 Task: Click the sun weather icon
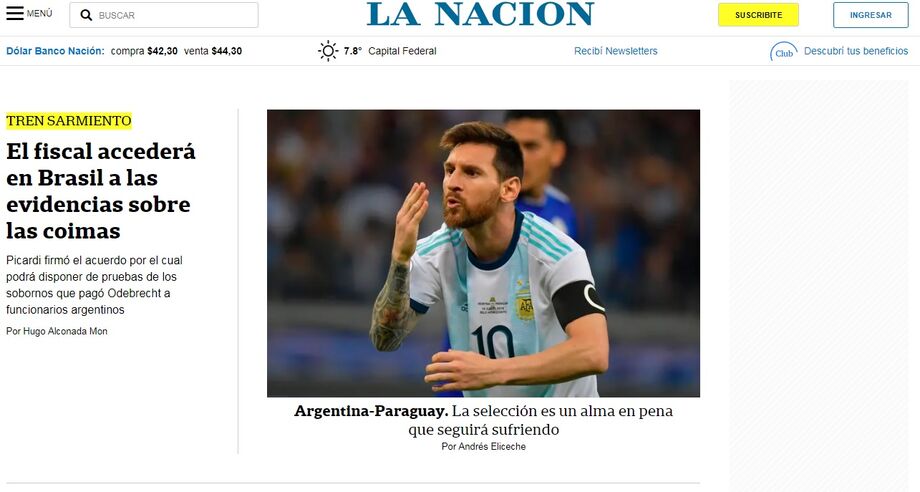coord(328,51)
